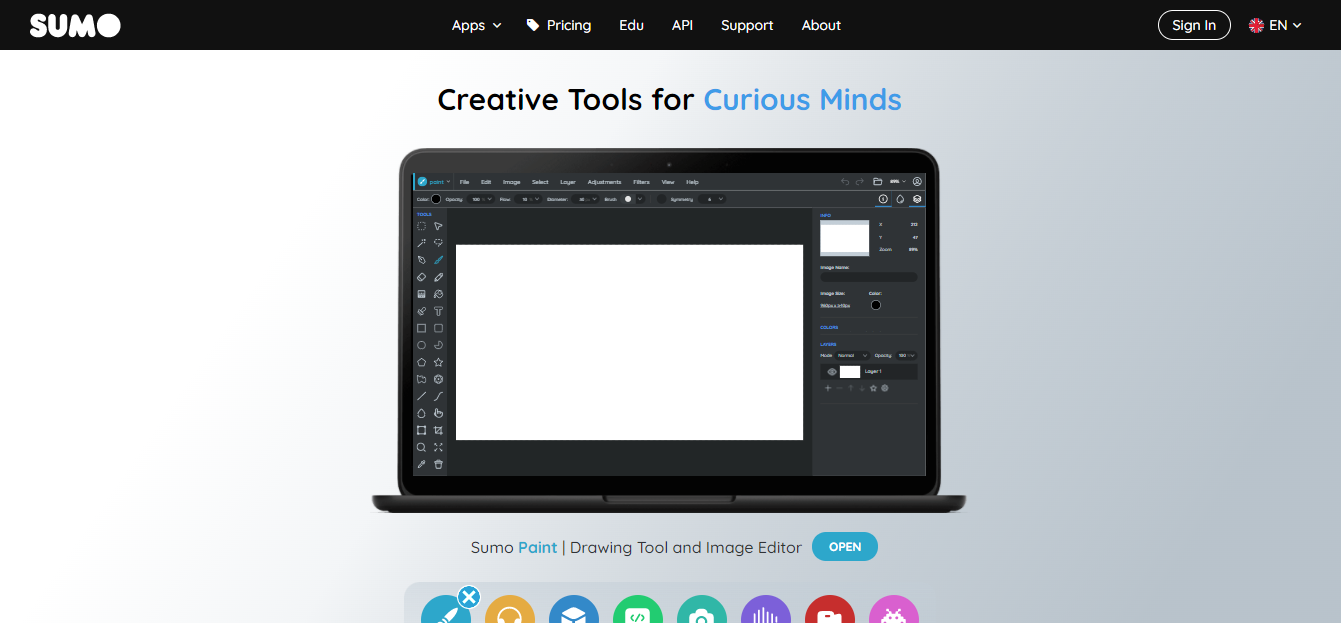Open Adjustments menu in laptop preview
The height and width of the screenshot is (623, 1341).
click(x=605, y=182)
